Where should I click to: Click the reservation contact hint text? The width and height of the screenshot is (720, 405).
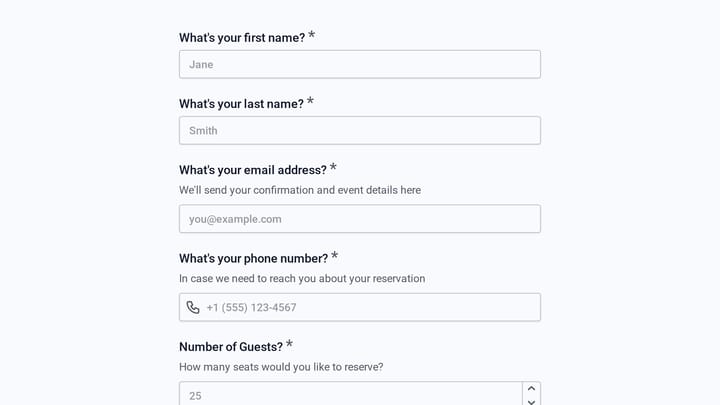(302, 279)
